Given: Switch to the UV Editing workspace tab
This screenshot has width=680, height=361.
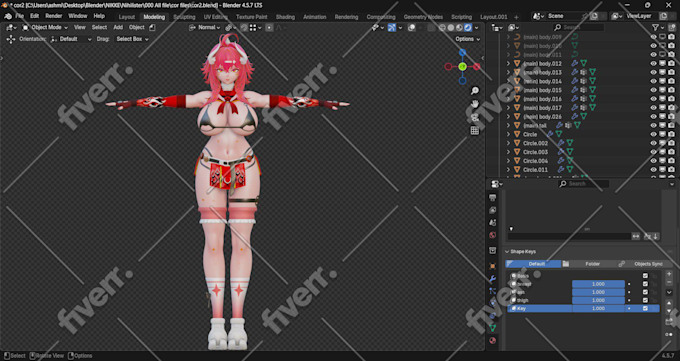Looking at the screenshot, I should coord(216,17).
